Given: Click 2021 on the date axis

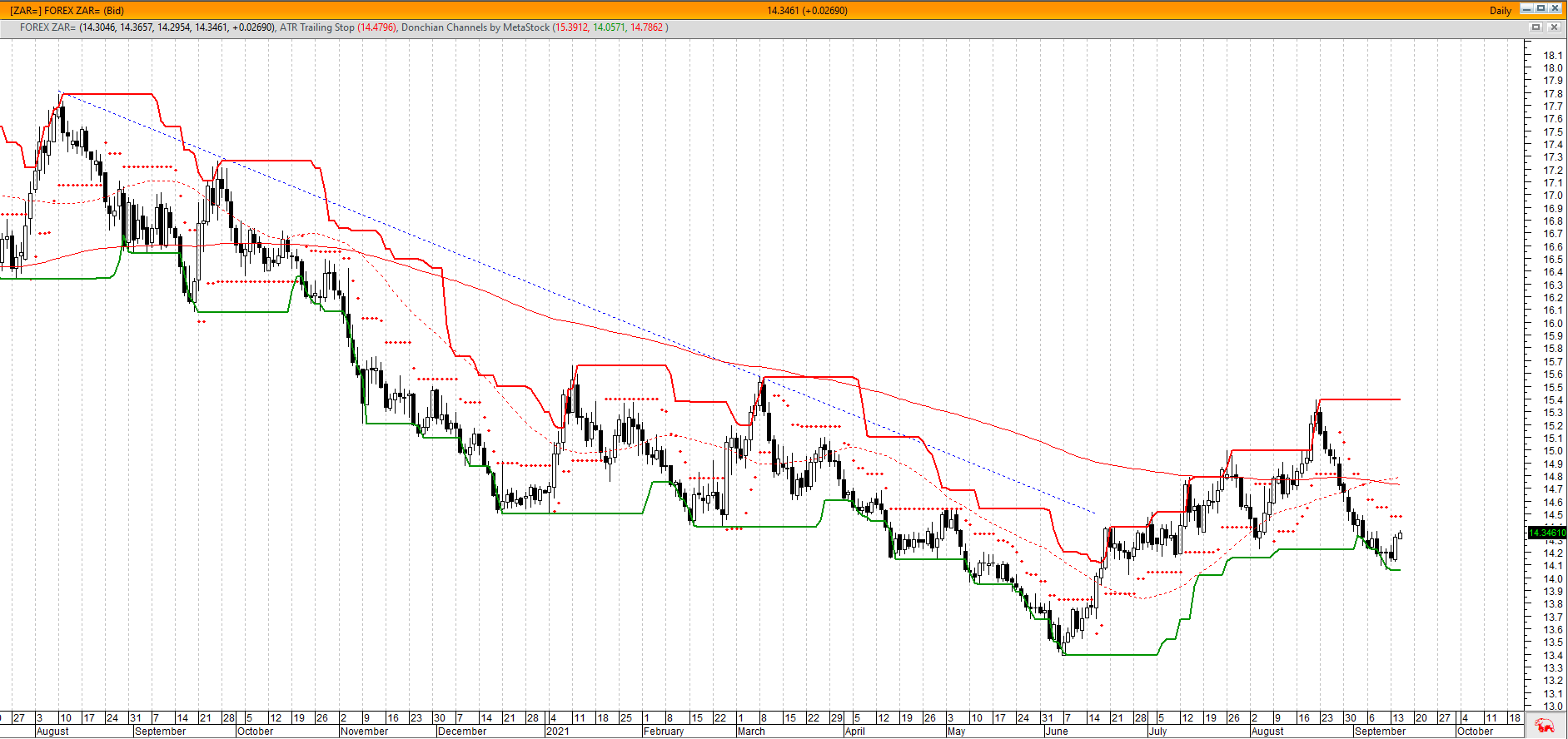Looking at the screenshot, I should pos(557,732).
